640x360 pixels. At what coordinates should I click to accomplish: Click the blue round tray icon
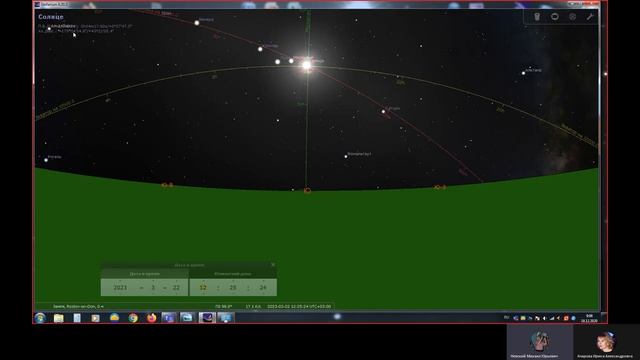click(x=573, y=318)
